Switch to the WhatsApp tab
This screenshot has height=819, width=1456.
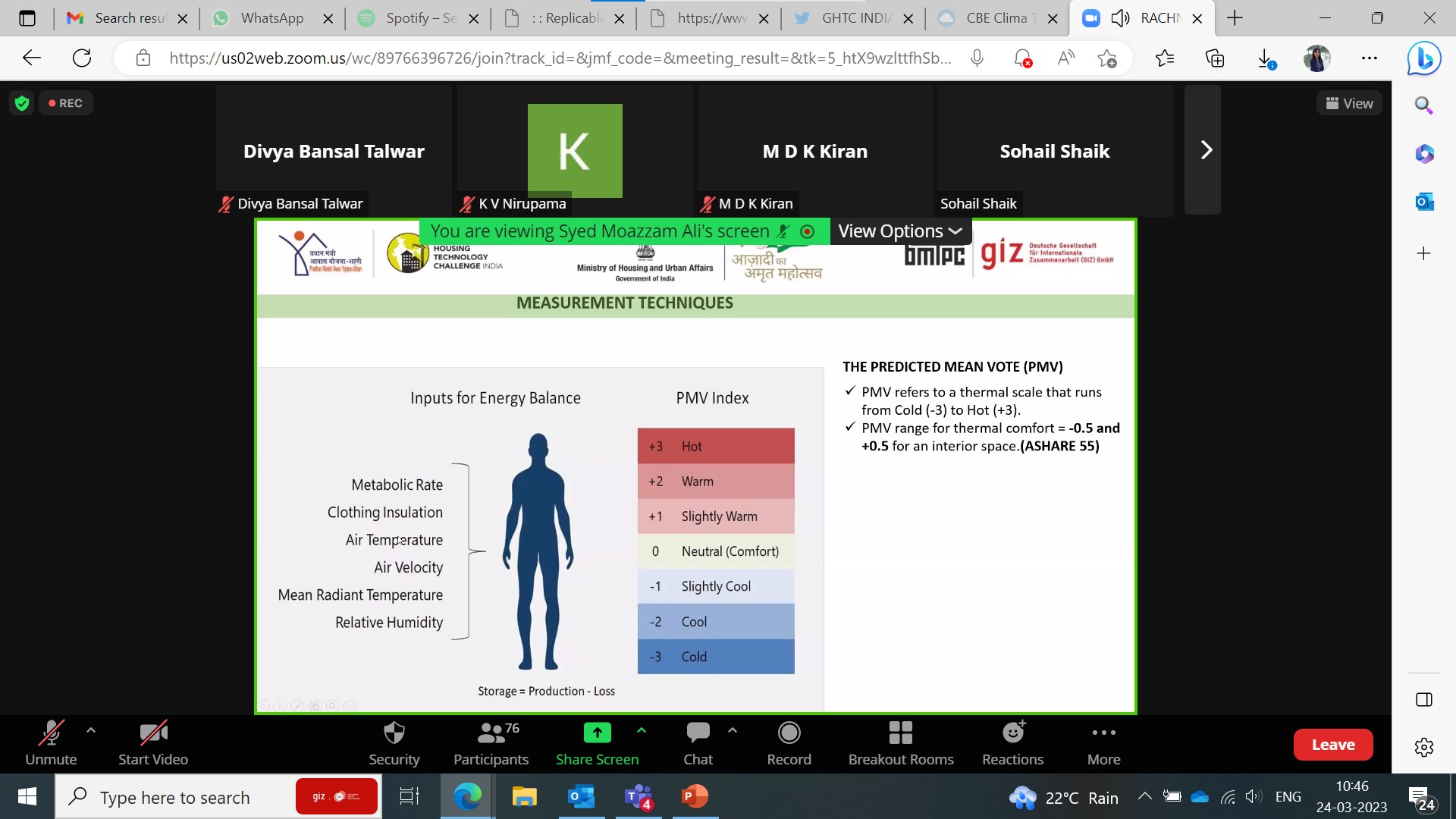click(x=271, y=18)
